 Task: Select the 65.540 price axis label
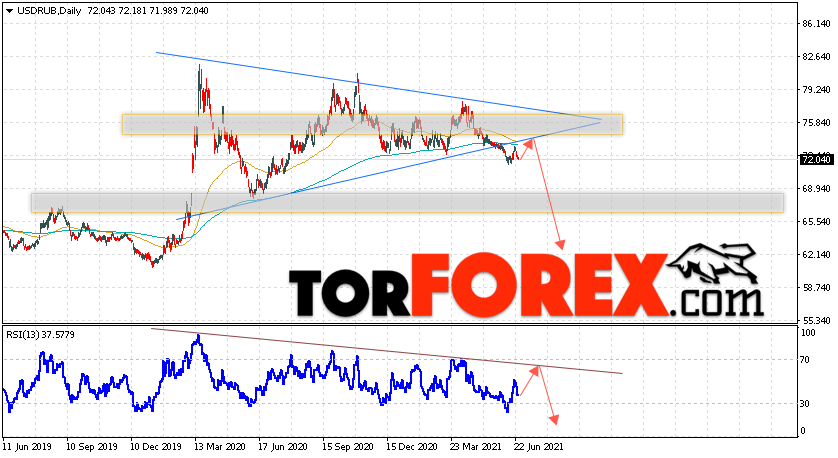[817, 222]
